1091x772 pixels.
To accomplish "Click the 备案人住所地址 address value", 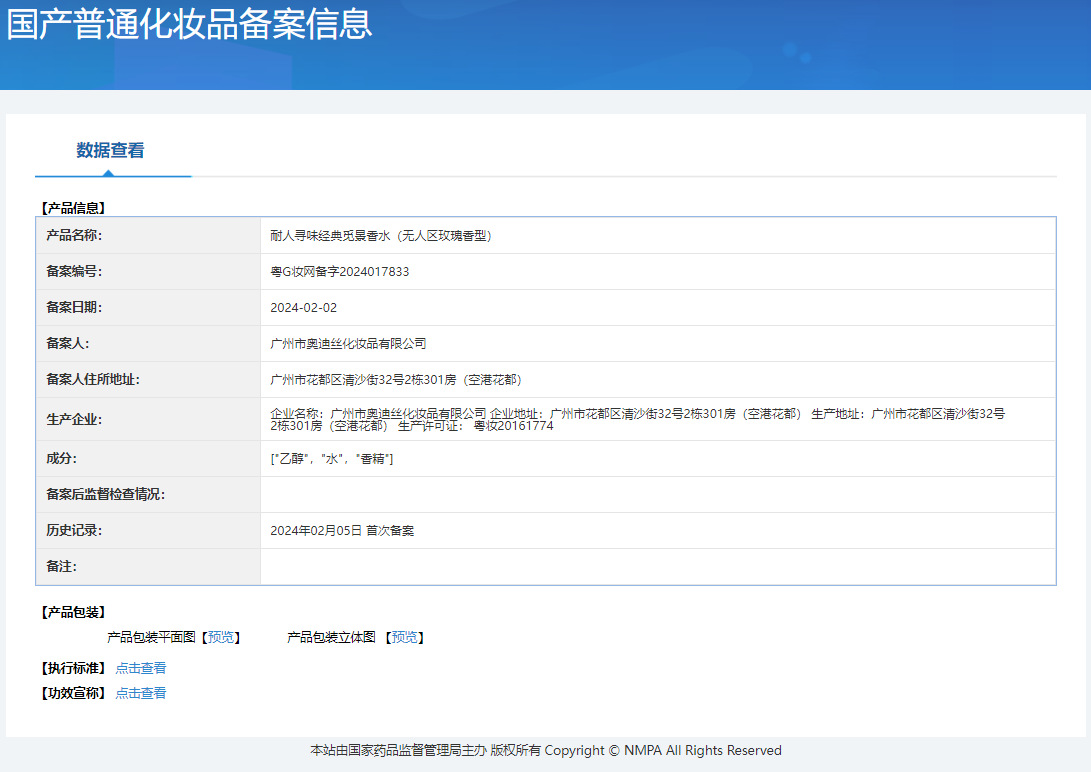I will (396, 380).
